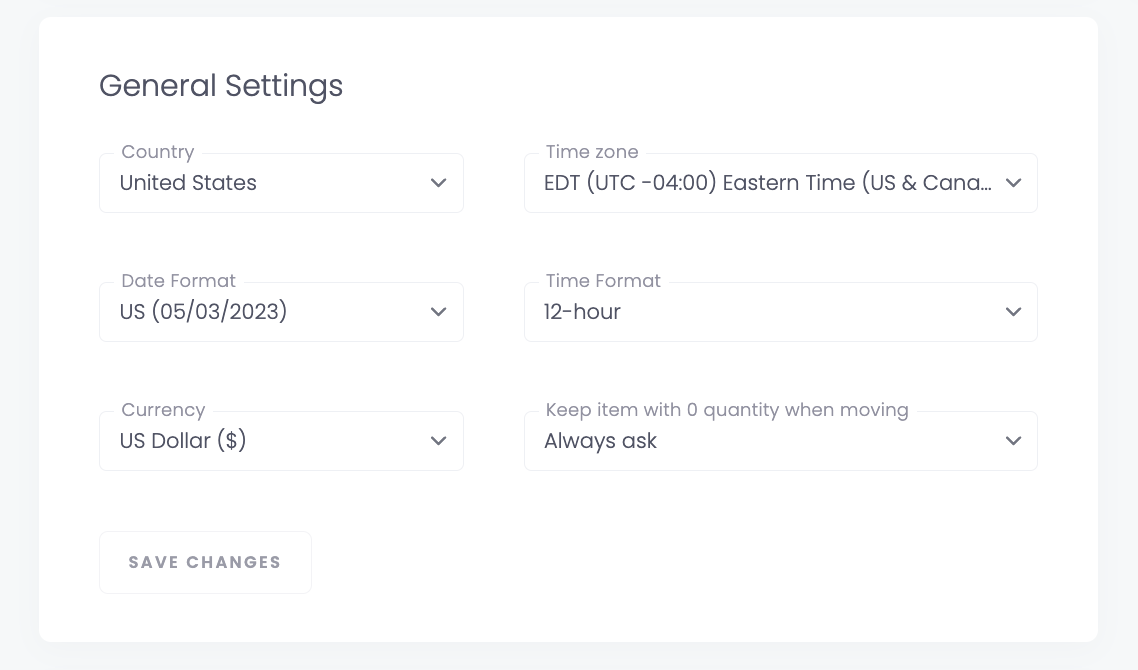Image resolution: width=1138 pixels, height=670 pixels.
Task: Click the Keep item with 0 quantity label
Action: point(727,410)
